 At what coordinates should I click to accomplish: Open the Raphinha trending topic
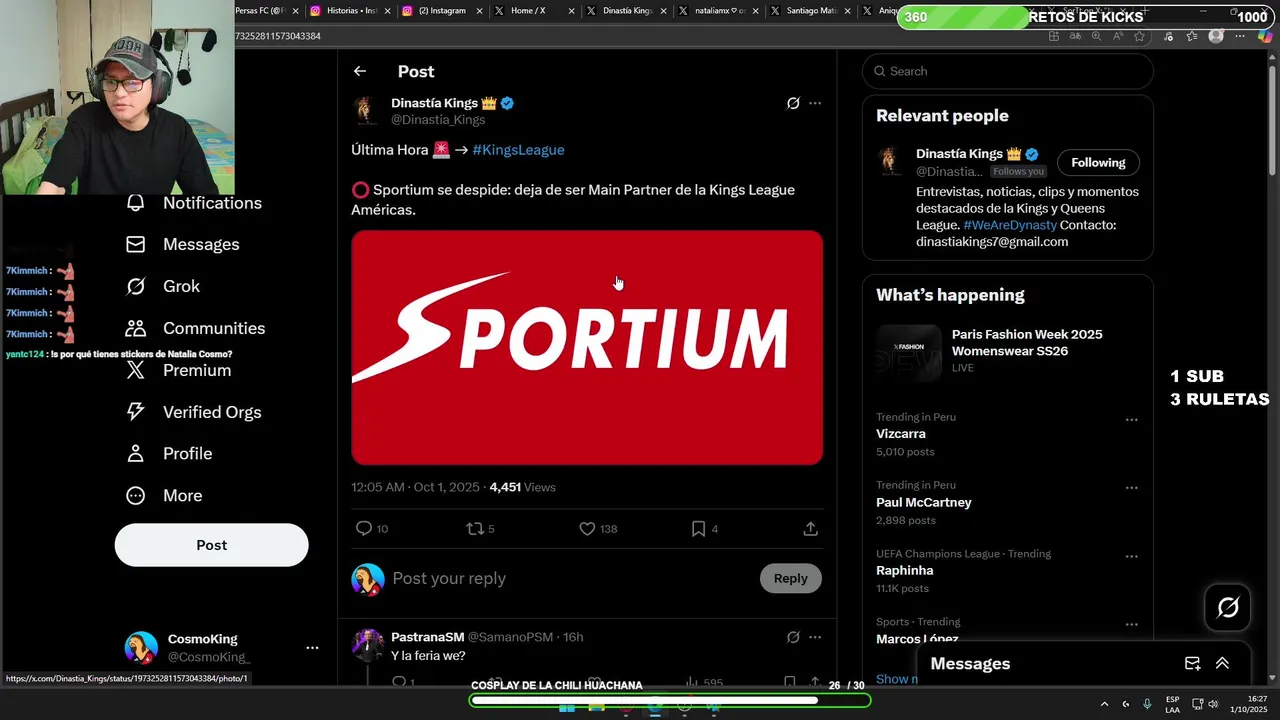905,570
